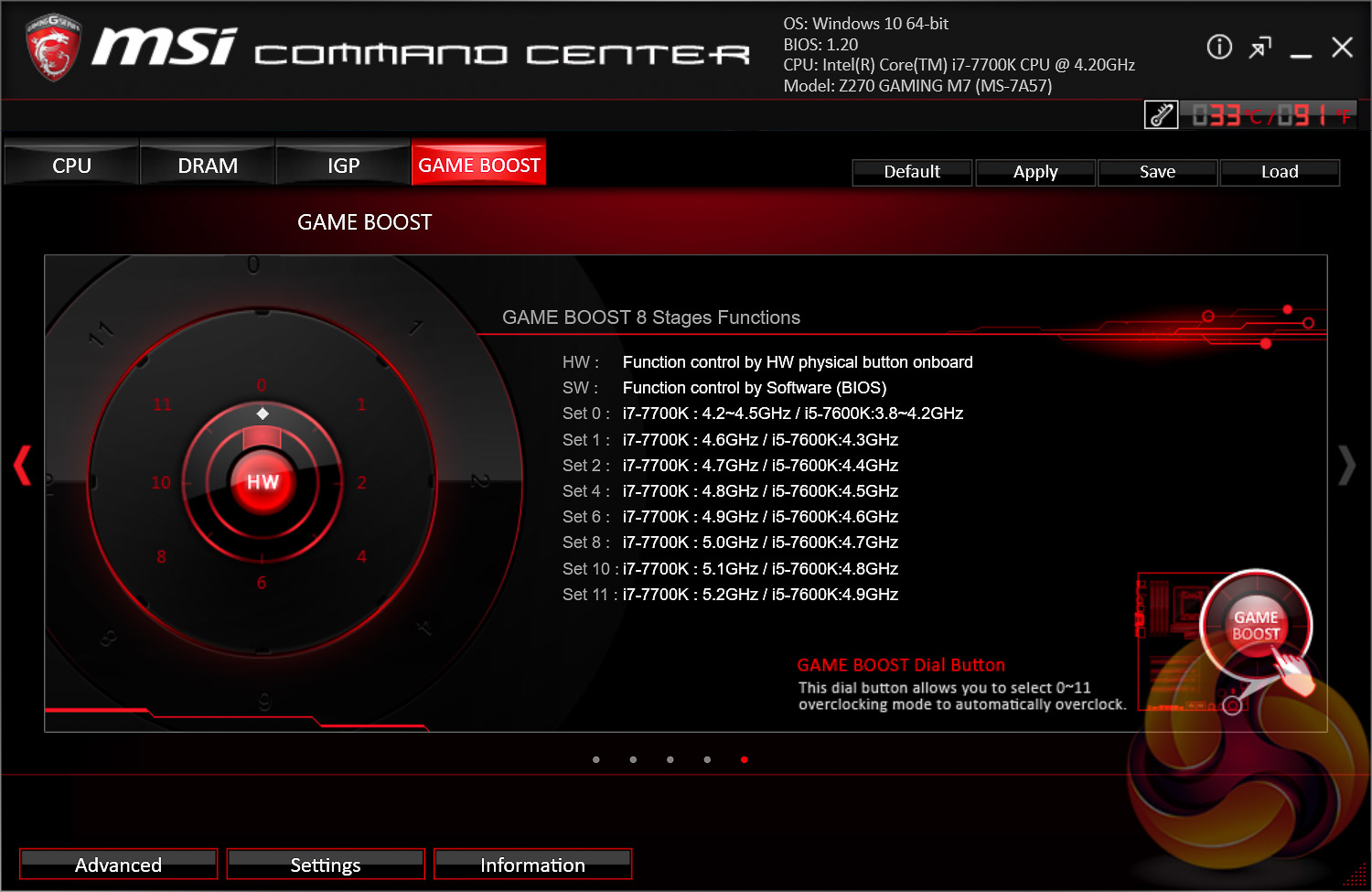This screenshot has height=892, width=1372.
Task: Click the Load profile button
Action: 1280,172
